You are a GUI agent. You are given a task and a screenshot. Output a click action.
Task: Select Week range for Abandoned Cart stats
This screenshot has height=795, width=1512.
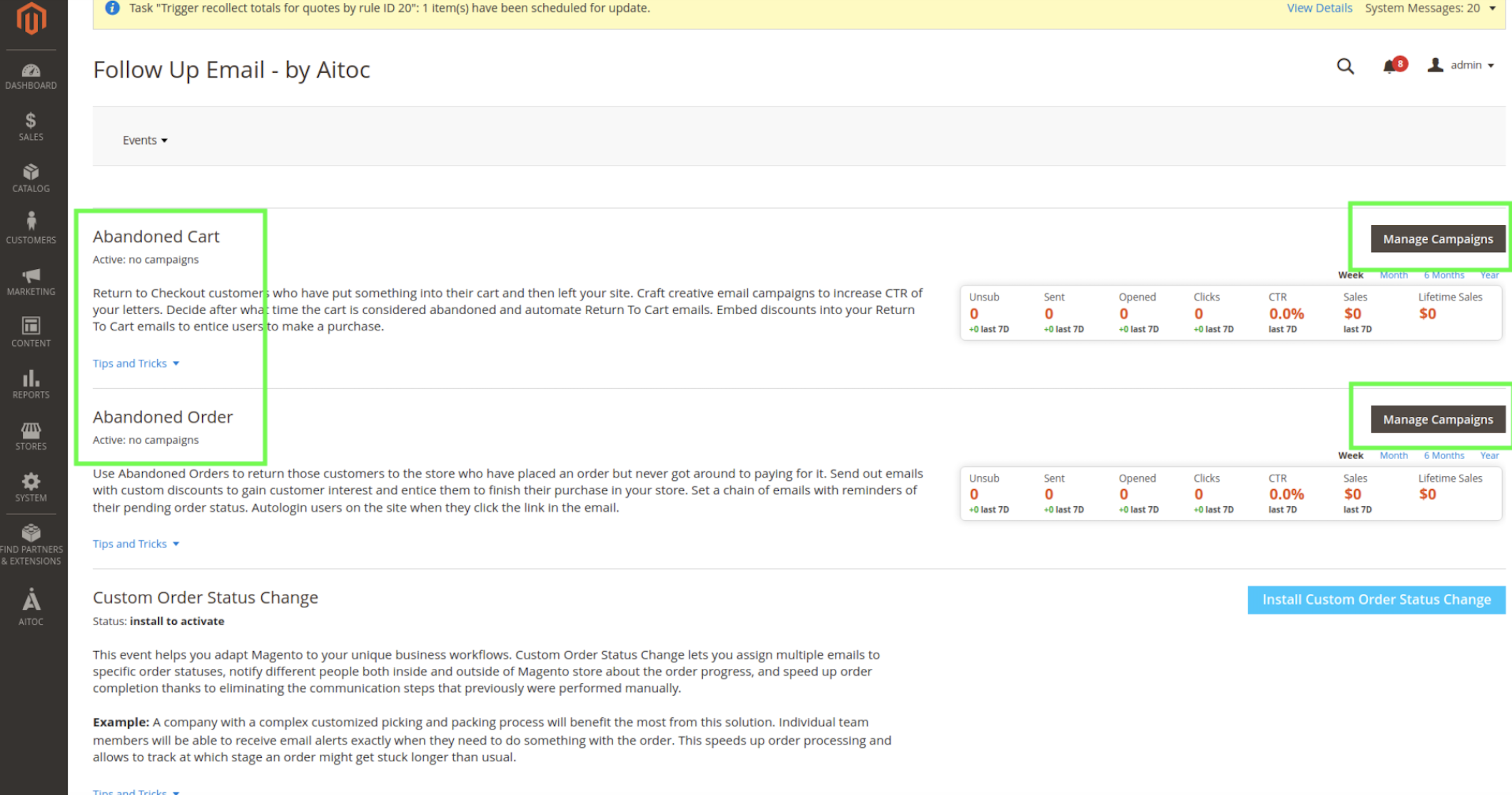click(x=1350, y=275)
